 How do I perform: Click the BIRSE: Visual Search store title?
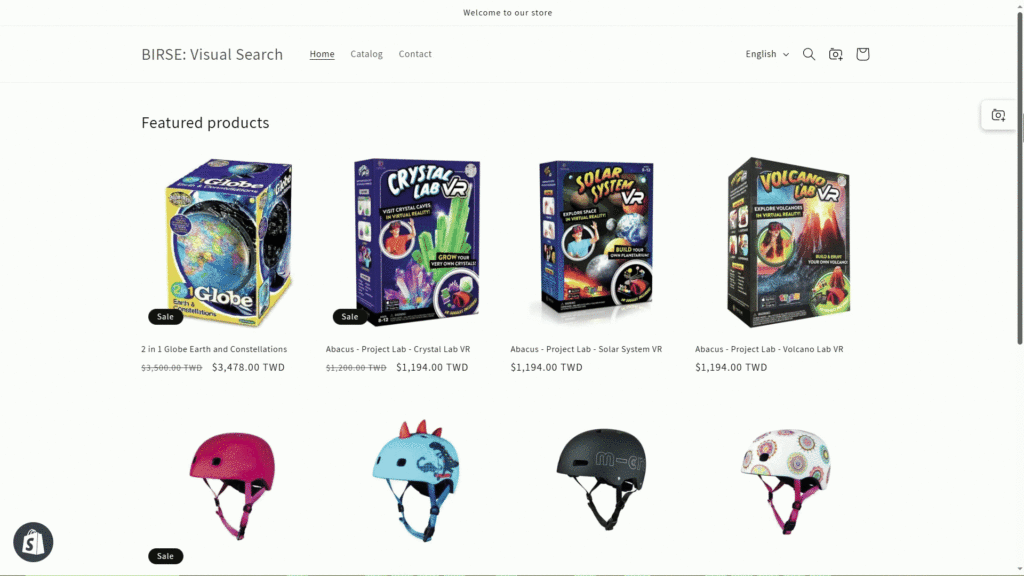pyautogui.click(x=212, y=54)
